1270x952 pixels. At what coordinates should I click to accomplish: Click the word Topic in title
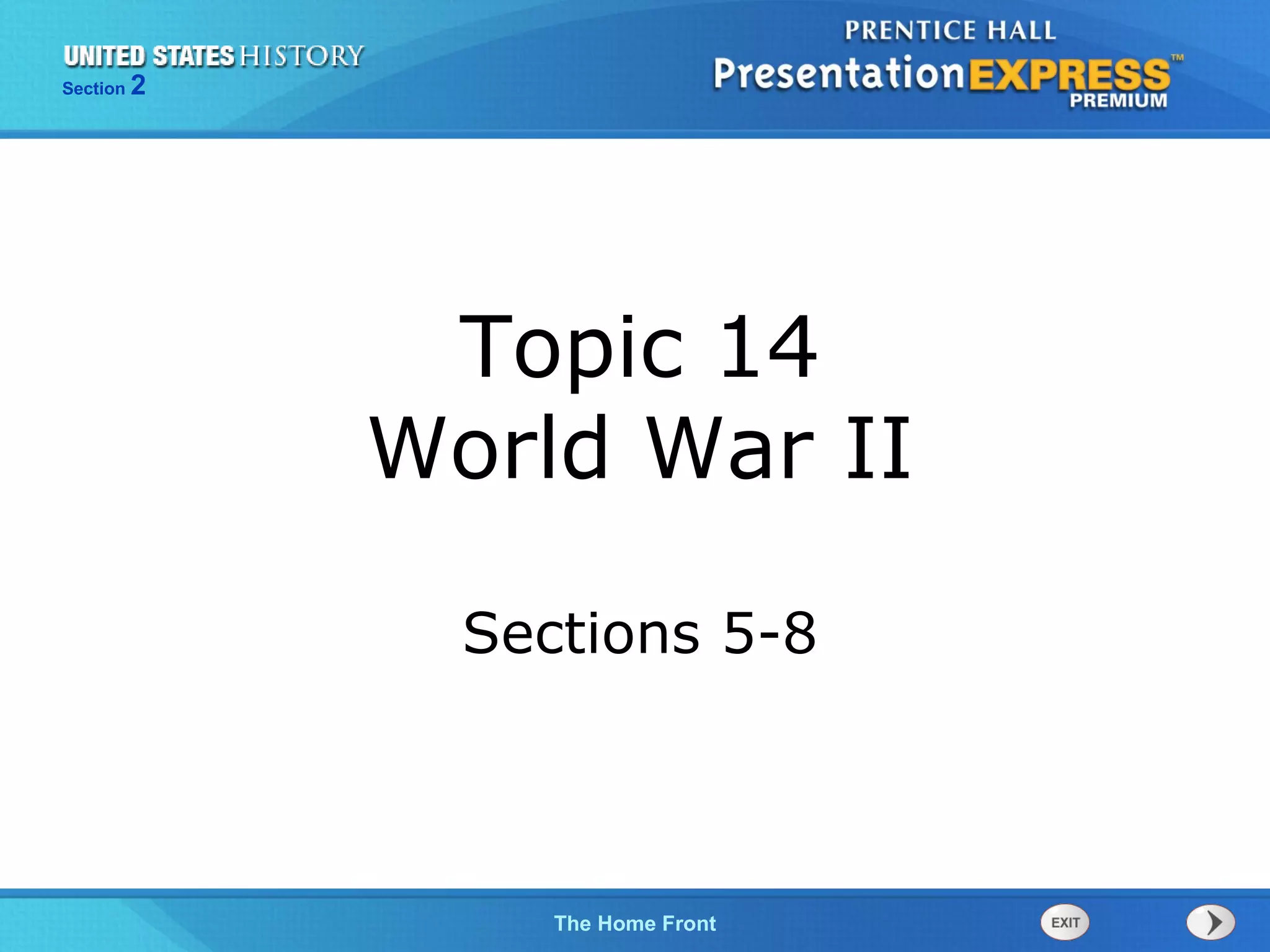[571, 347]
